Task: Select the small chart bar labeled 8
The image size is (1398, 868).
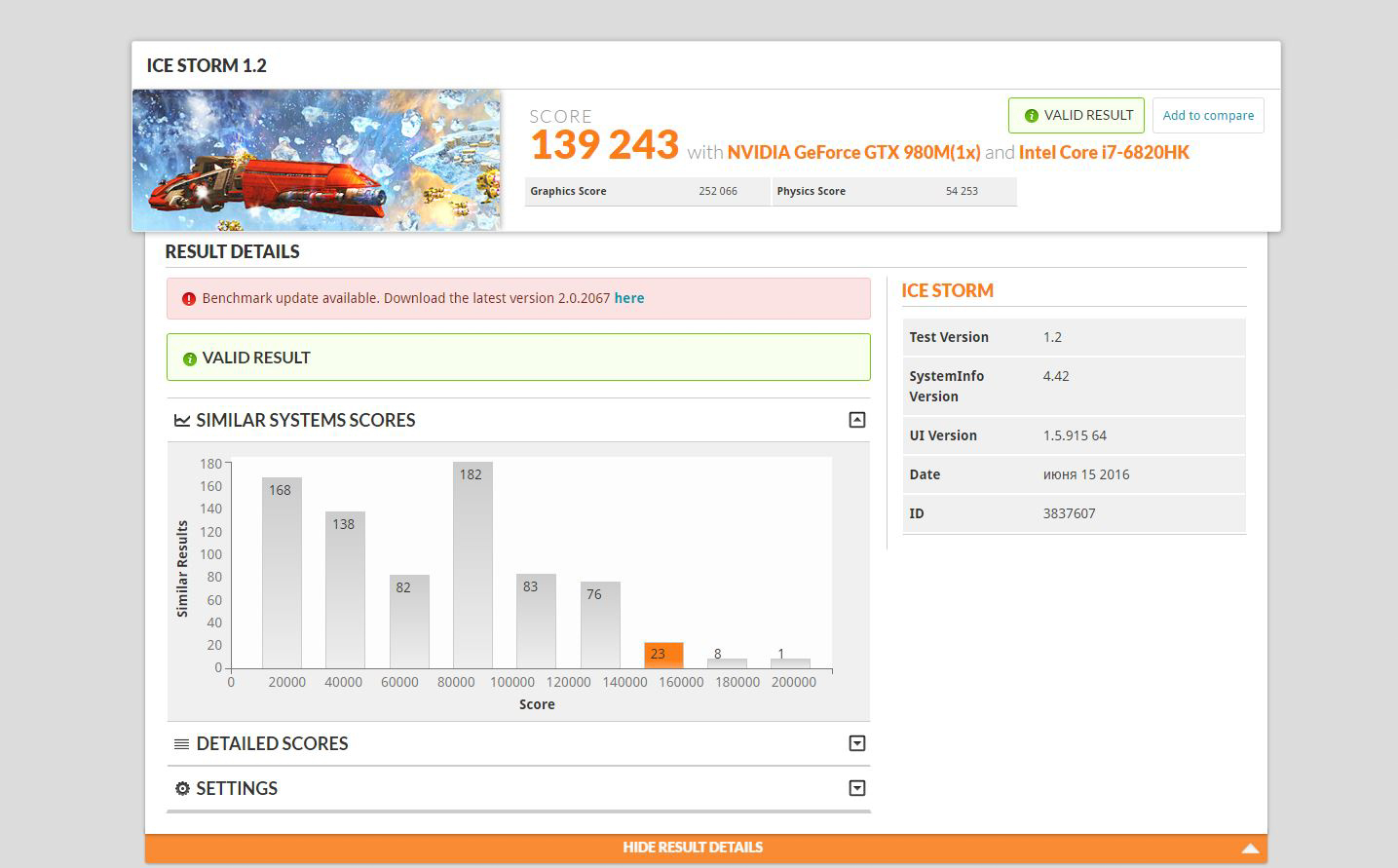Action: 727,663
